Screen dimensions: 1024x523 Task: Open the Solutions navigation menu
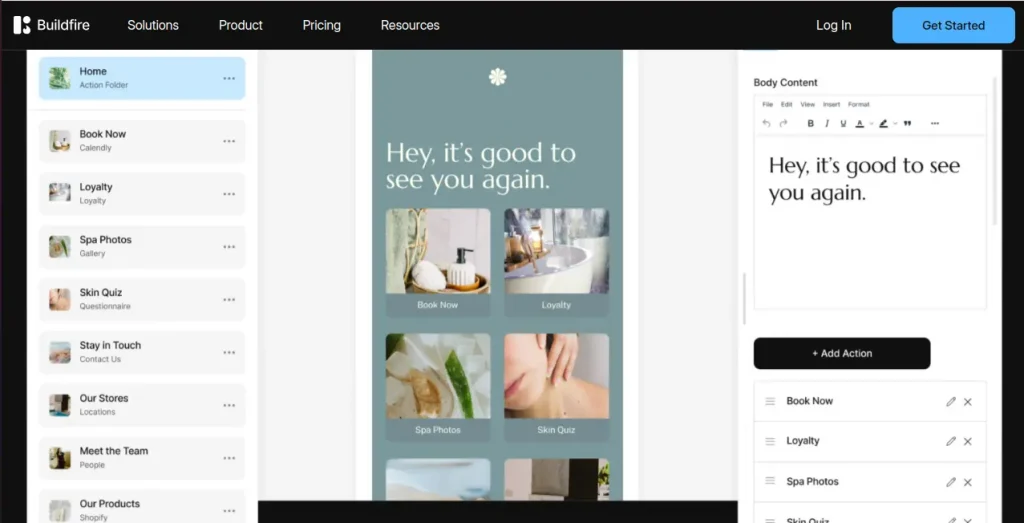point(153,25)
